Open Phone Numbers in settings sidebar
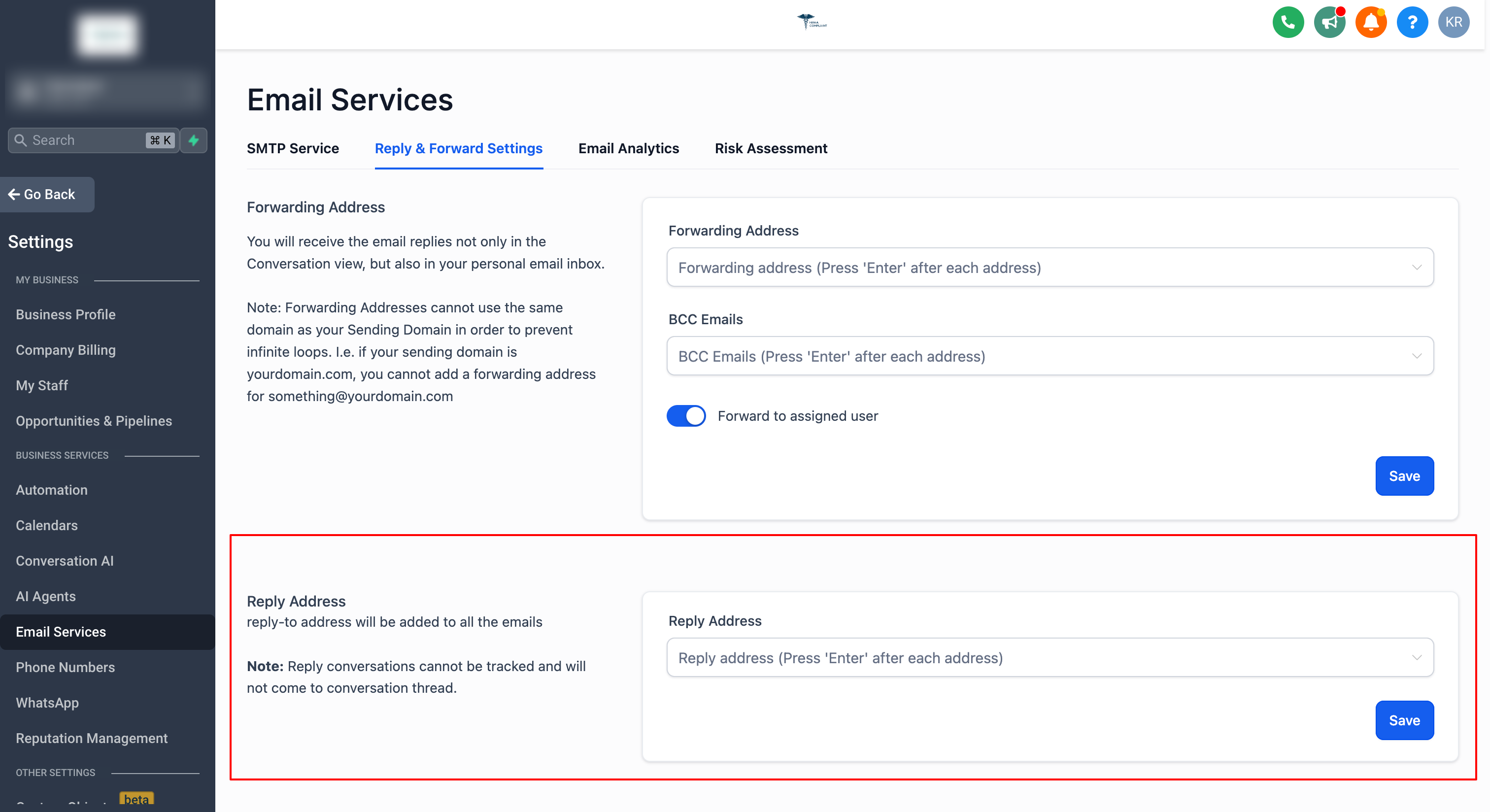The width and height of the screenshot is (1490, 812). [x=66, y=668]
